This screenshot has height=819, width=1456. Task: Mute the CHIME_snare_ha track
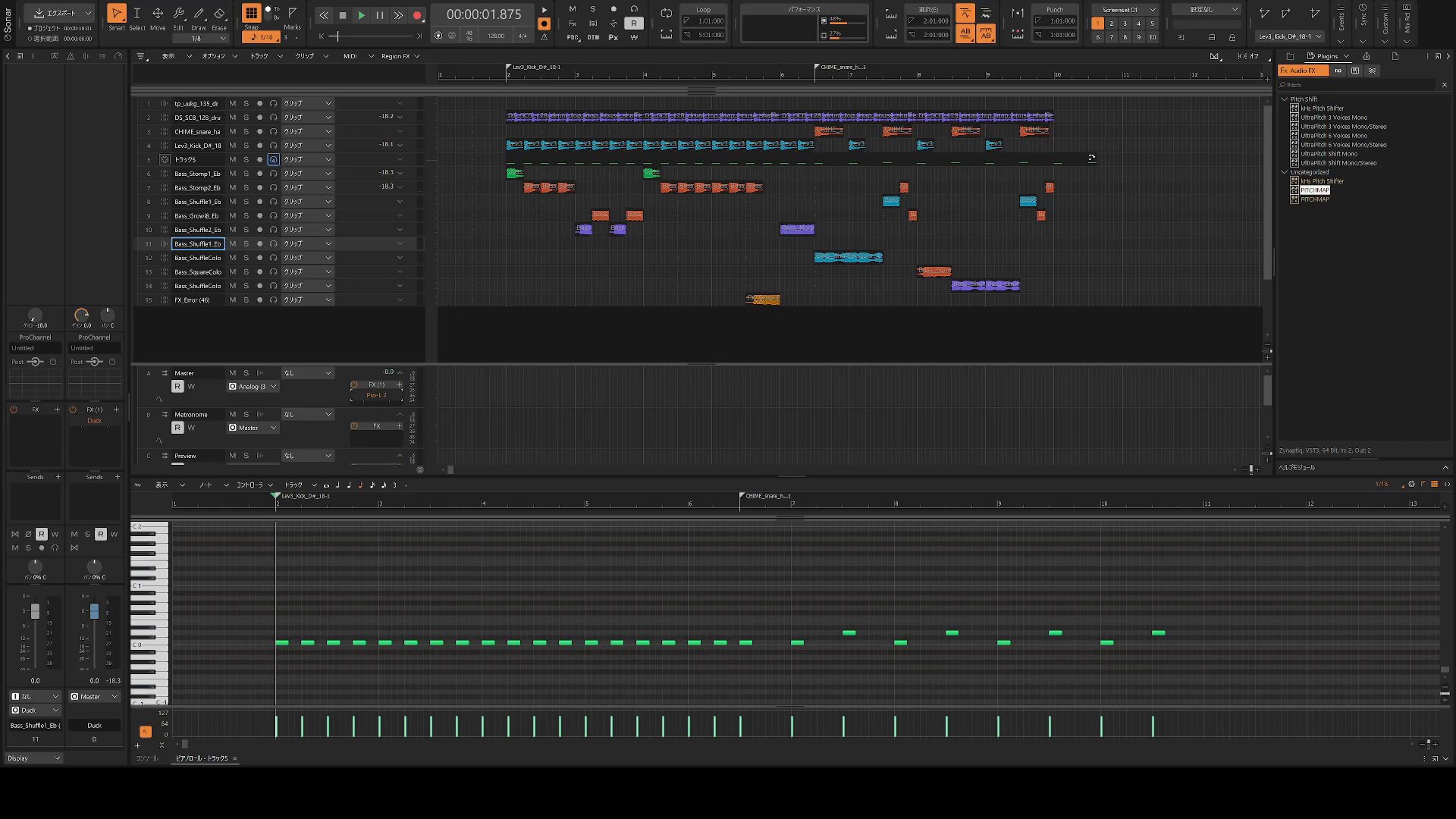pos(233,131)
